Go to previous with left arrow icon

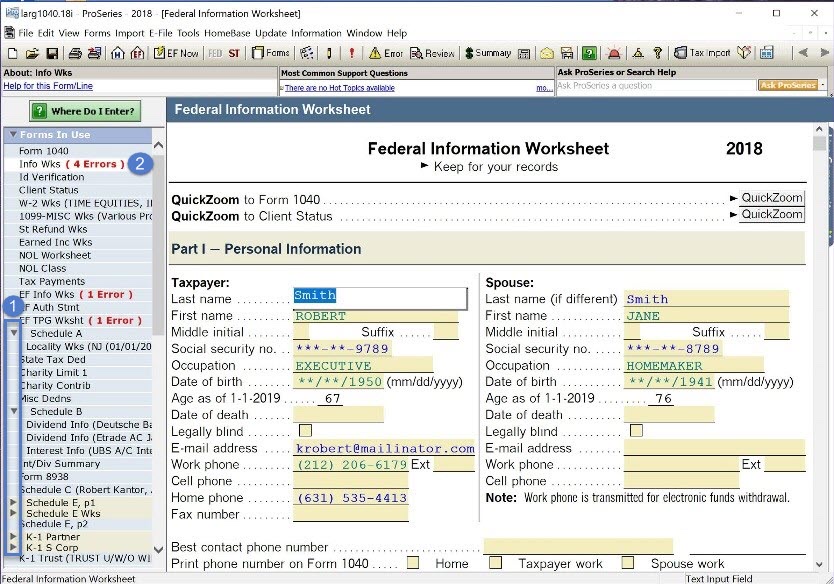point(803,53)
